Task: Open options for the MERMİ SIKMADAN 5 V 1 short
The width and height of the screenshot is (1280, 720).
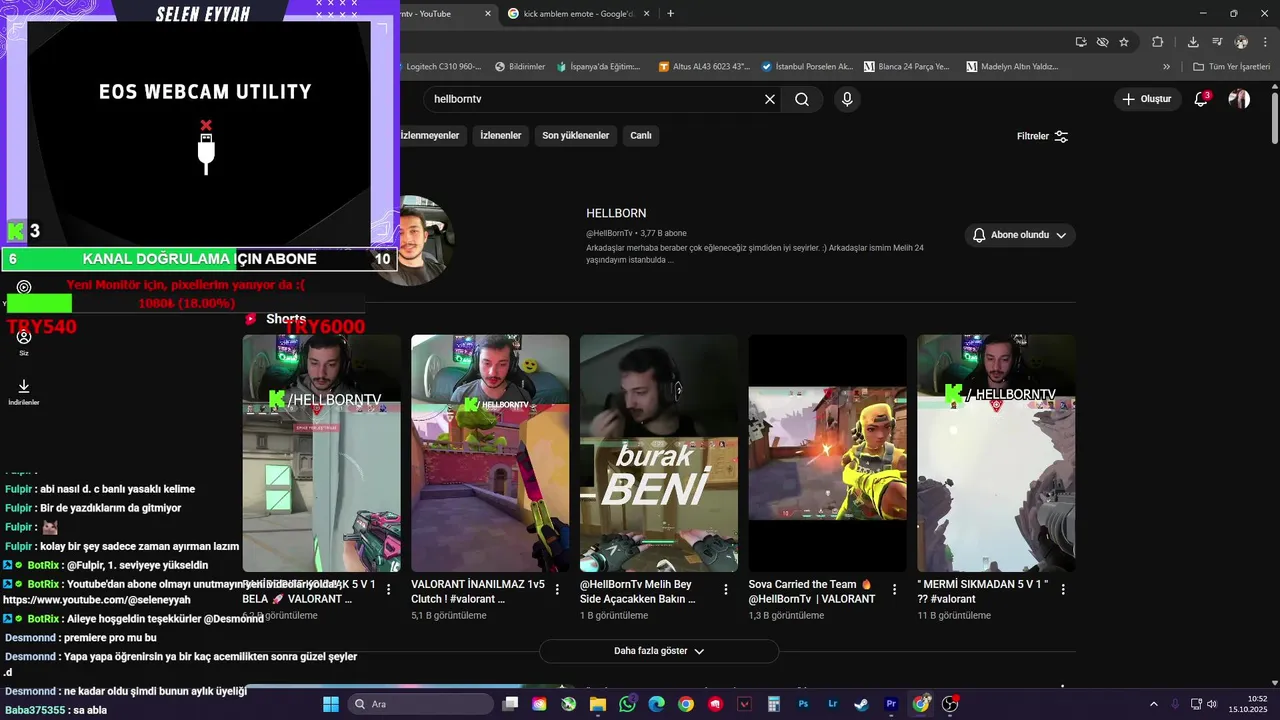Action: [1063, 590]
